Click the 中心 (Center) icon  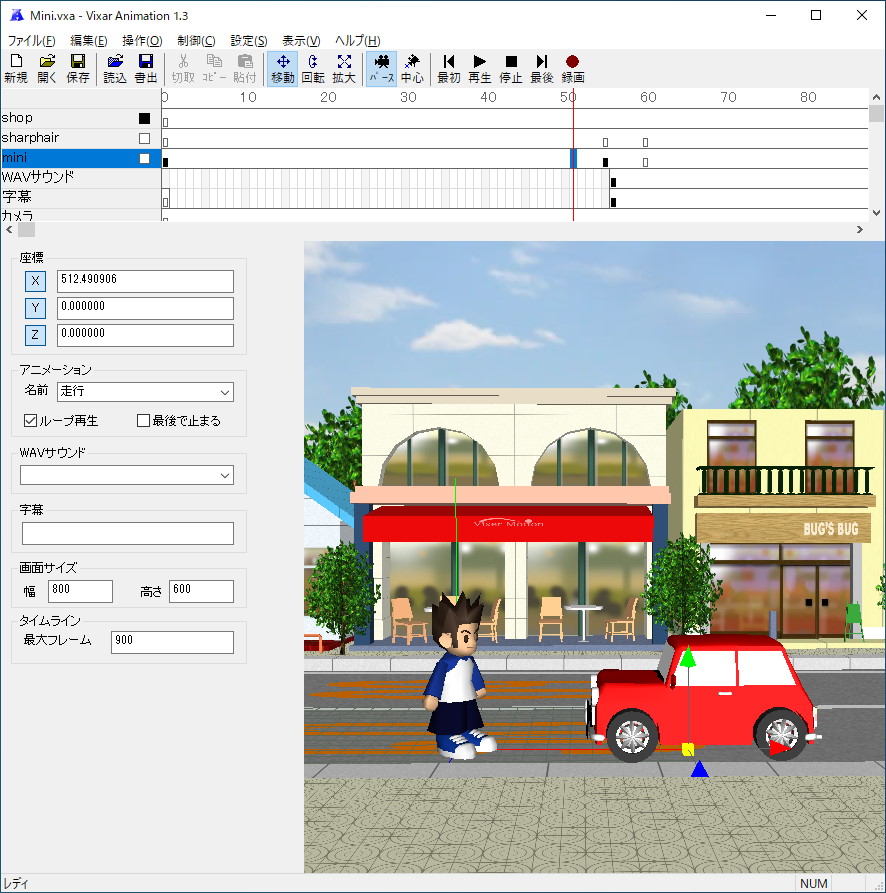(413, 69)
